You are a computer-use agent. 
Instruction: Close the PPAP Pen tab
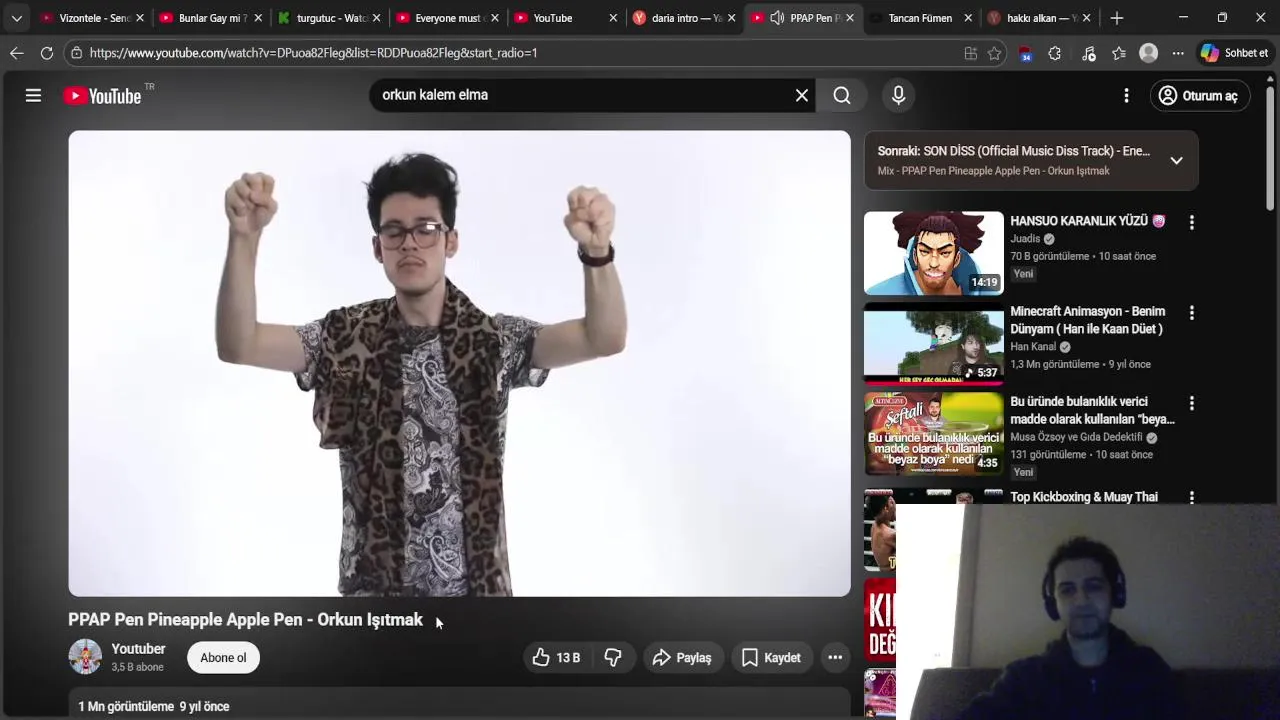click(850, 18)
